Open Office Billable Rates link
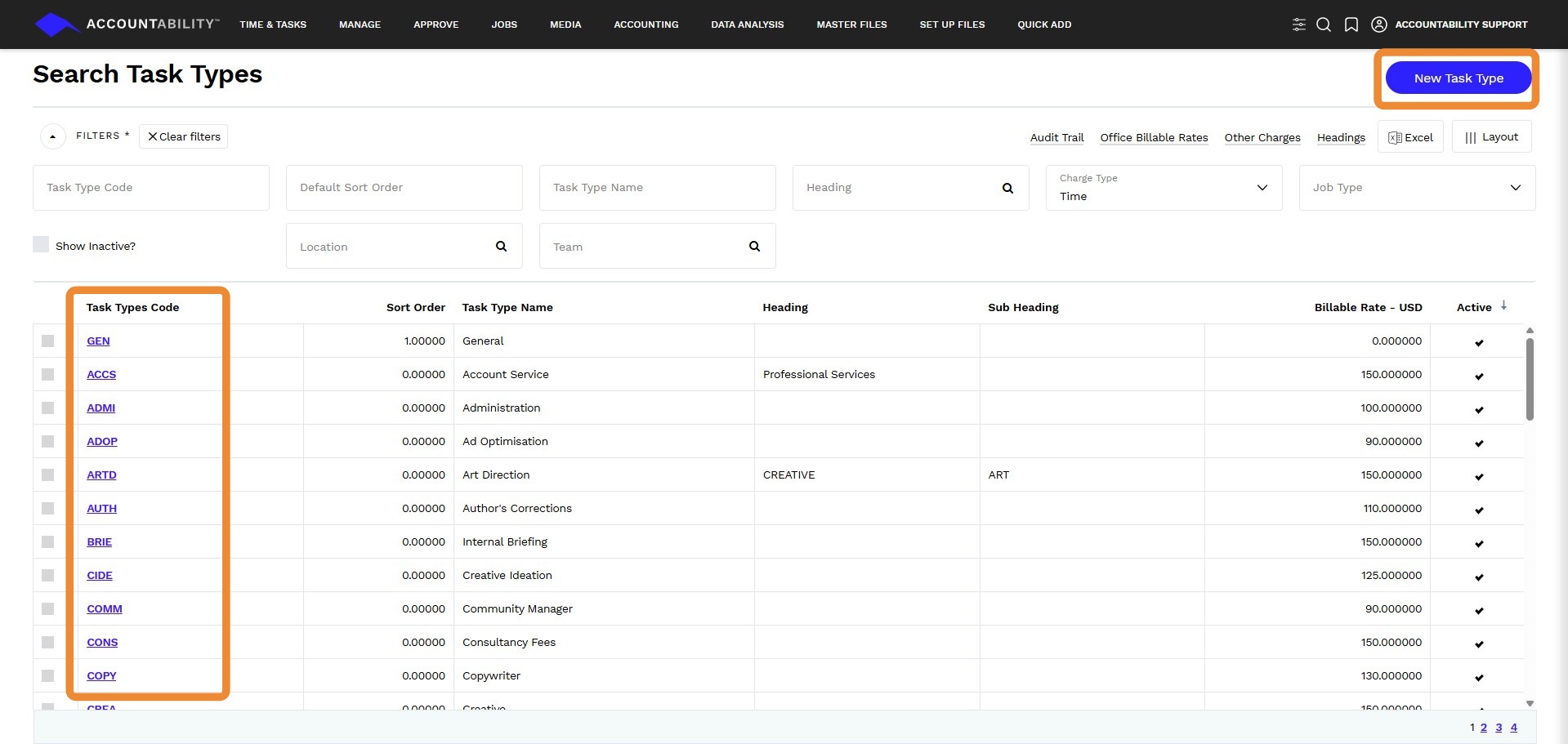The width and height of the screenshot is (1568, 744). (1154, 137)
